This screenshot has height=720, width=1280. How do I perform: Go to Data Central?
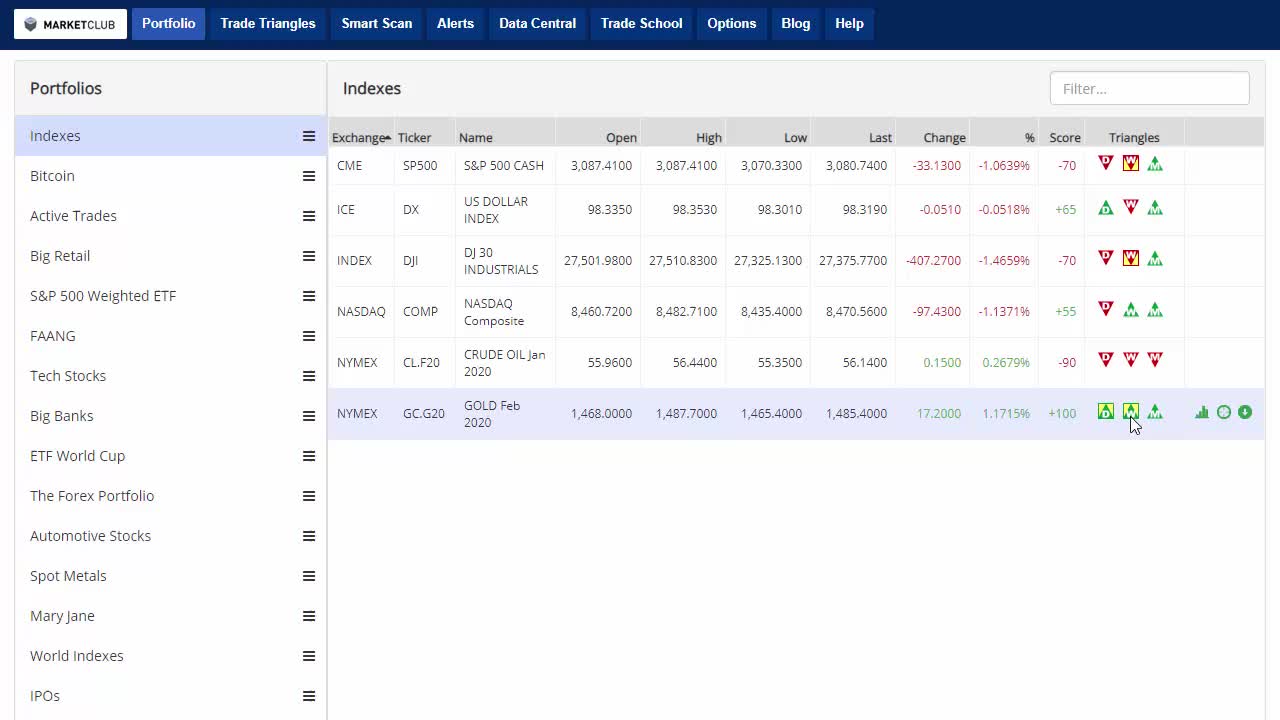click(x=537, y=24)
